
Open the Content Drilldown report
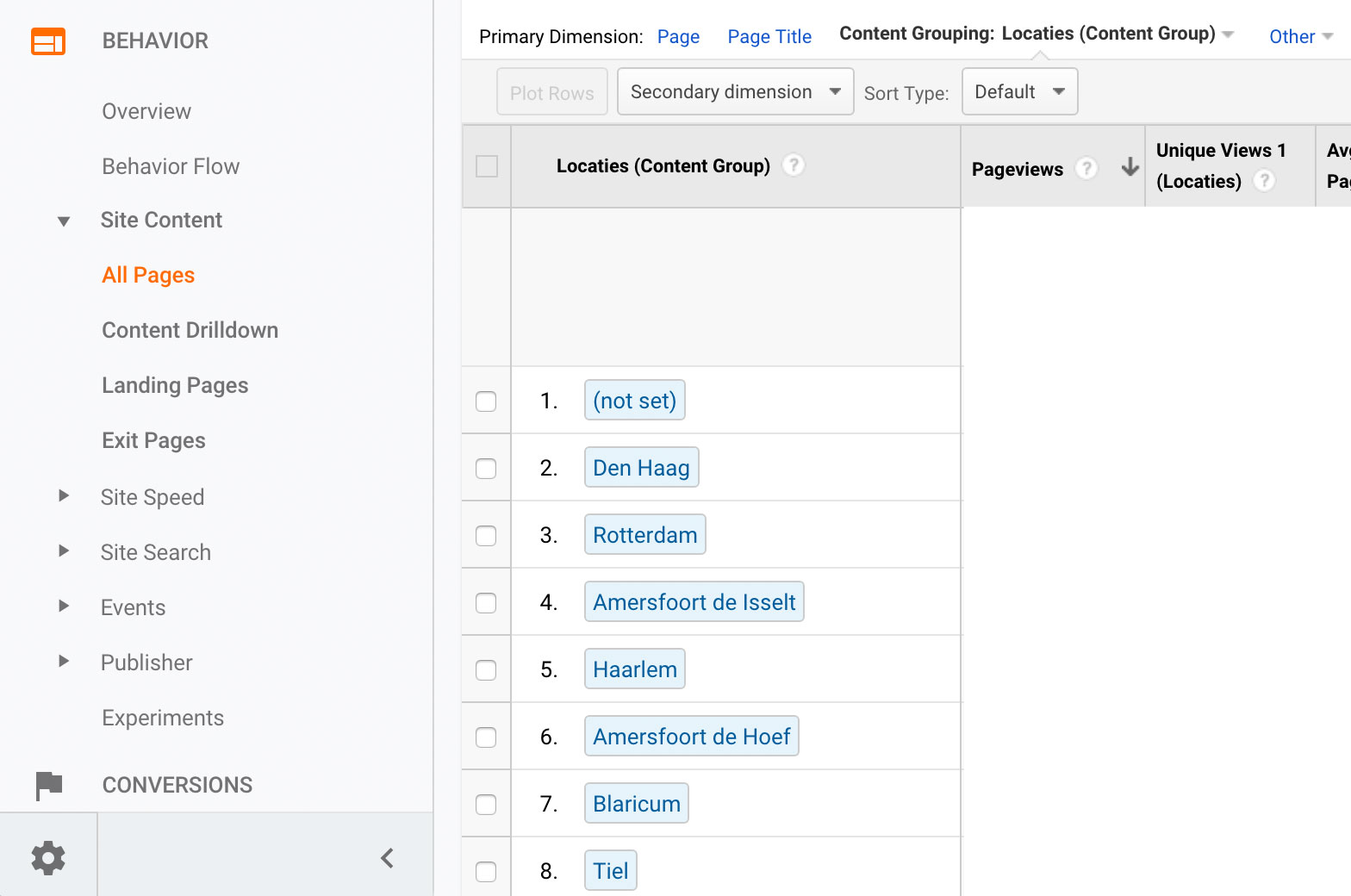tap(190, 330)
